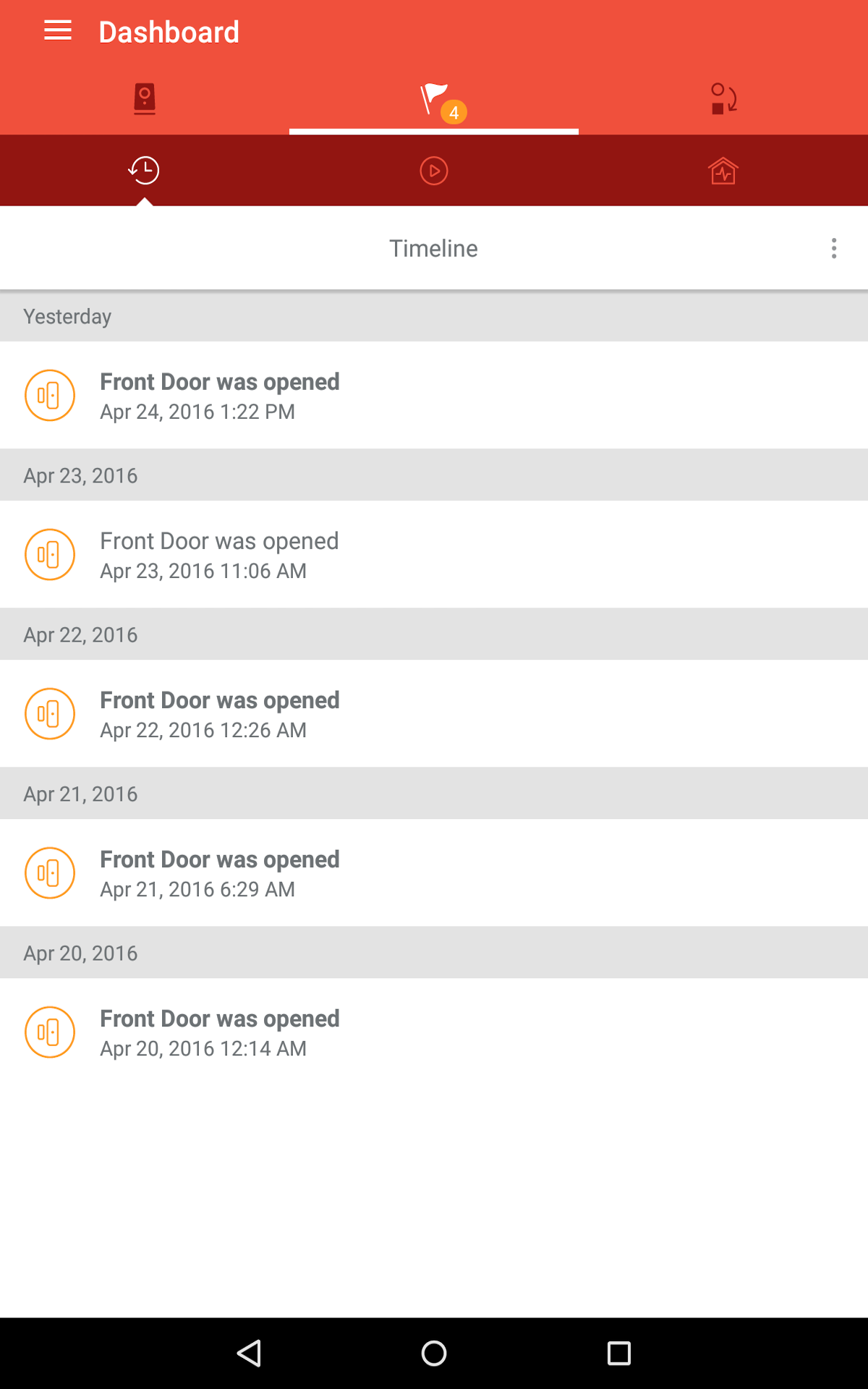Open Apr 24 Front Door opened event
This screenshot has width=868, height=1389.
[434, 396]
